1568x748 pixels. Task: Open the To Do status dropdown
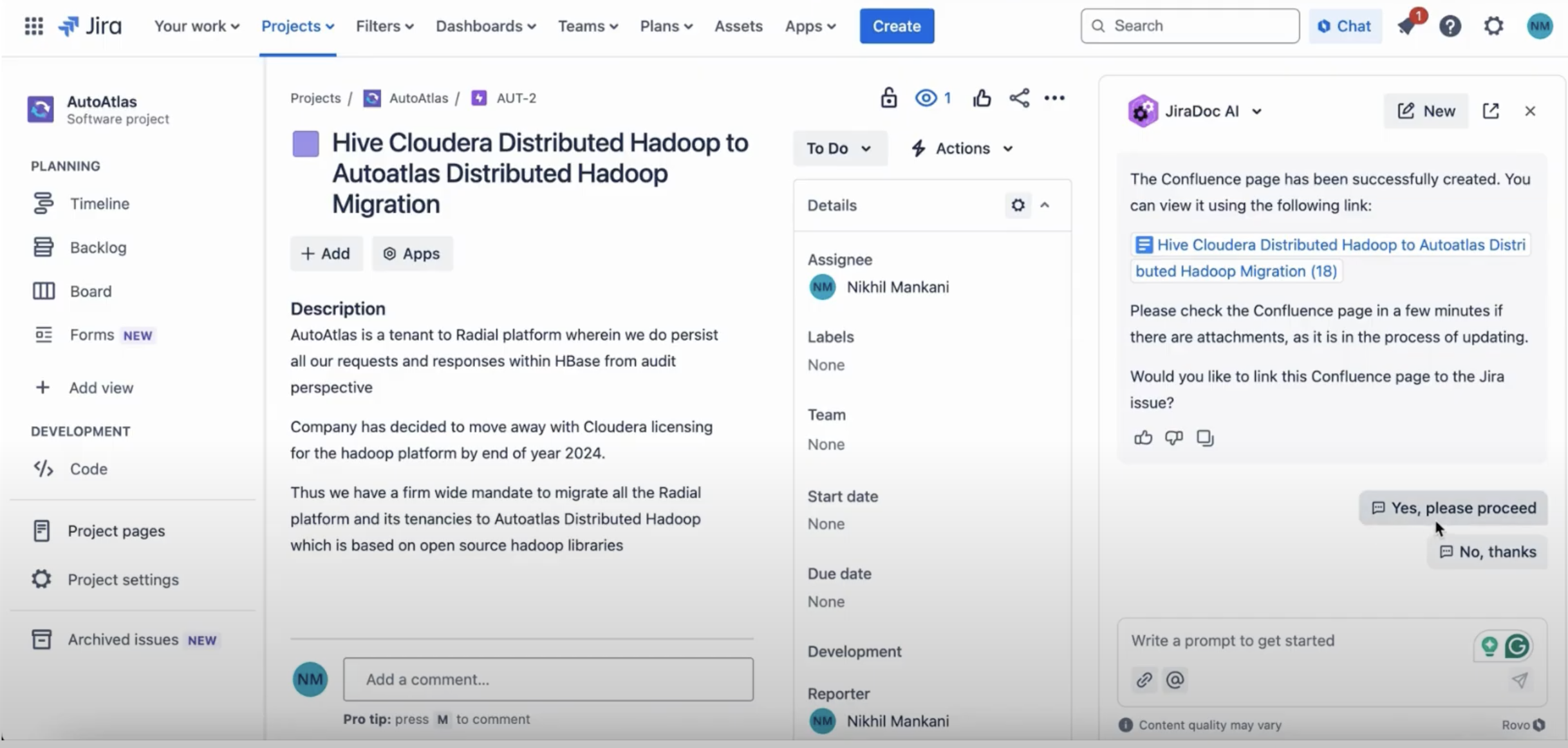(x=839, y=149)
